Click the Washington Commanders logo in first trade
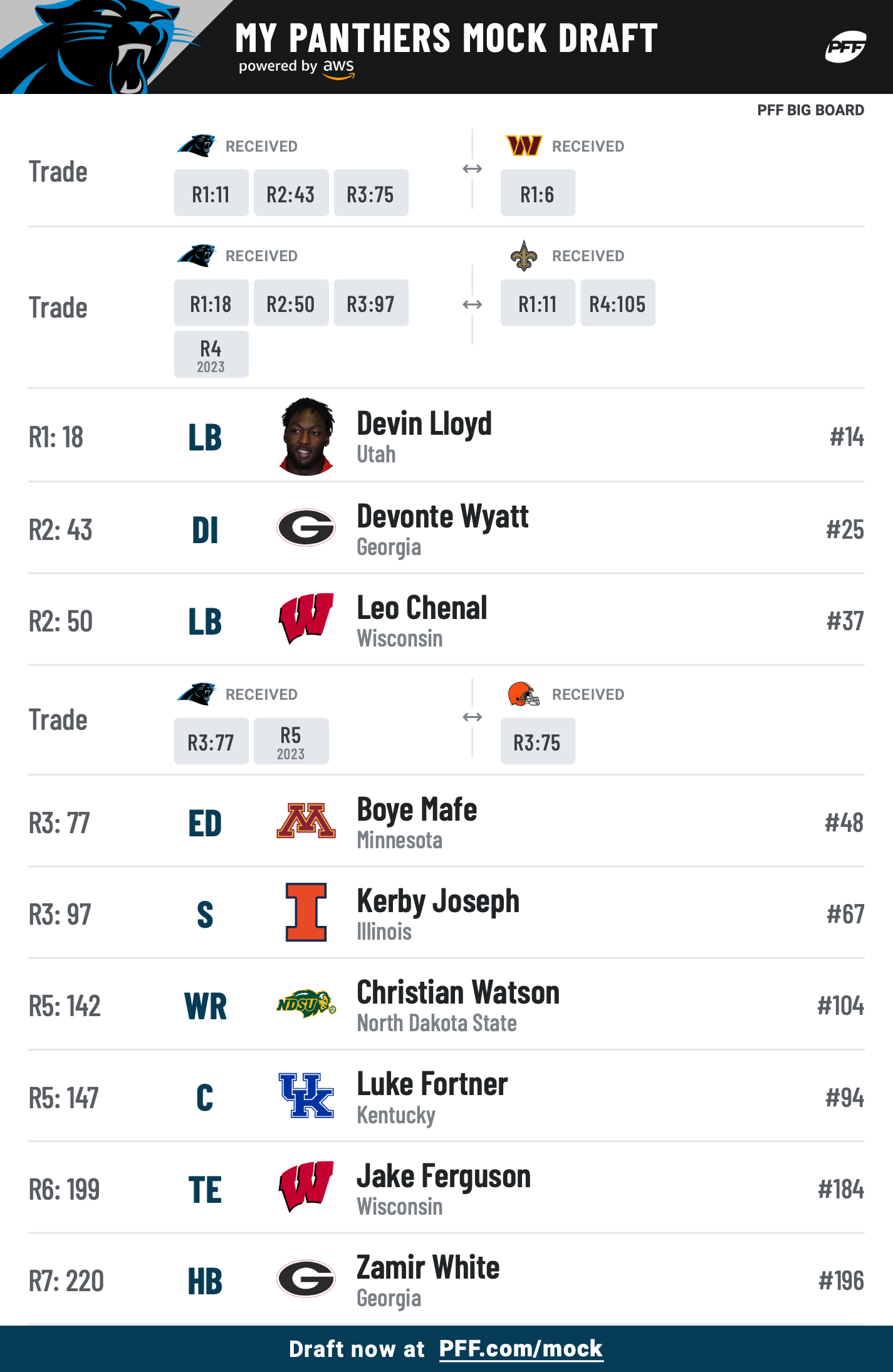This screenshot has height=1372, width=893. 524,145
